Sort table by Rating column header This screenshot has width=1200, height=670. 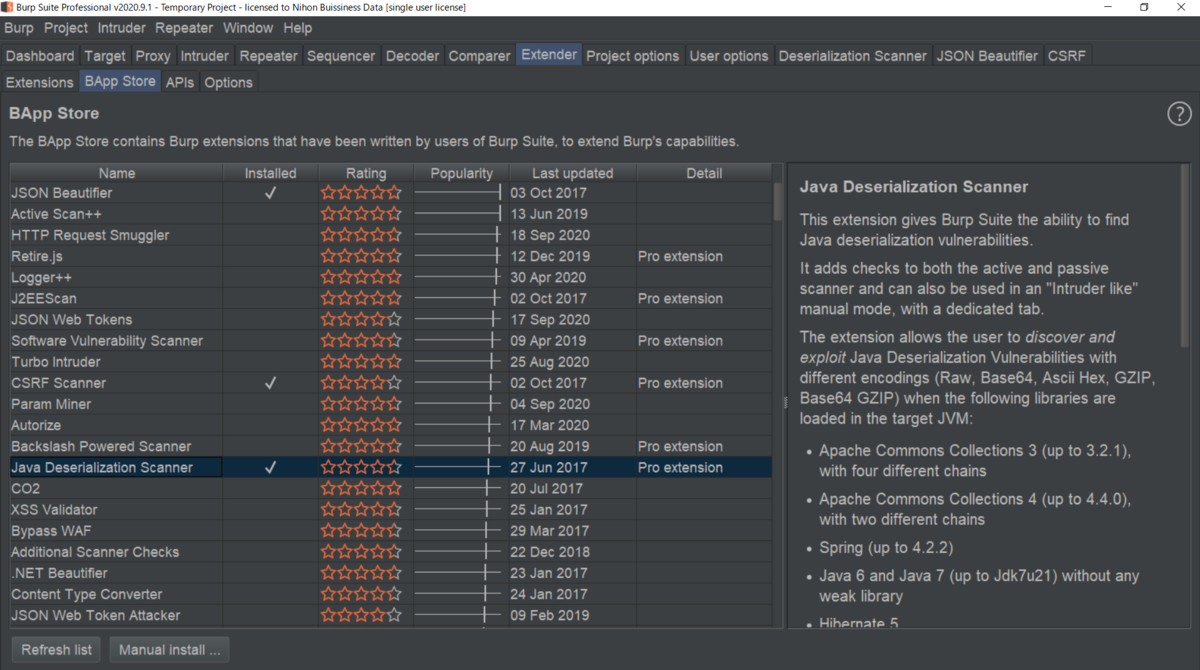(366, 173)
